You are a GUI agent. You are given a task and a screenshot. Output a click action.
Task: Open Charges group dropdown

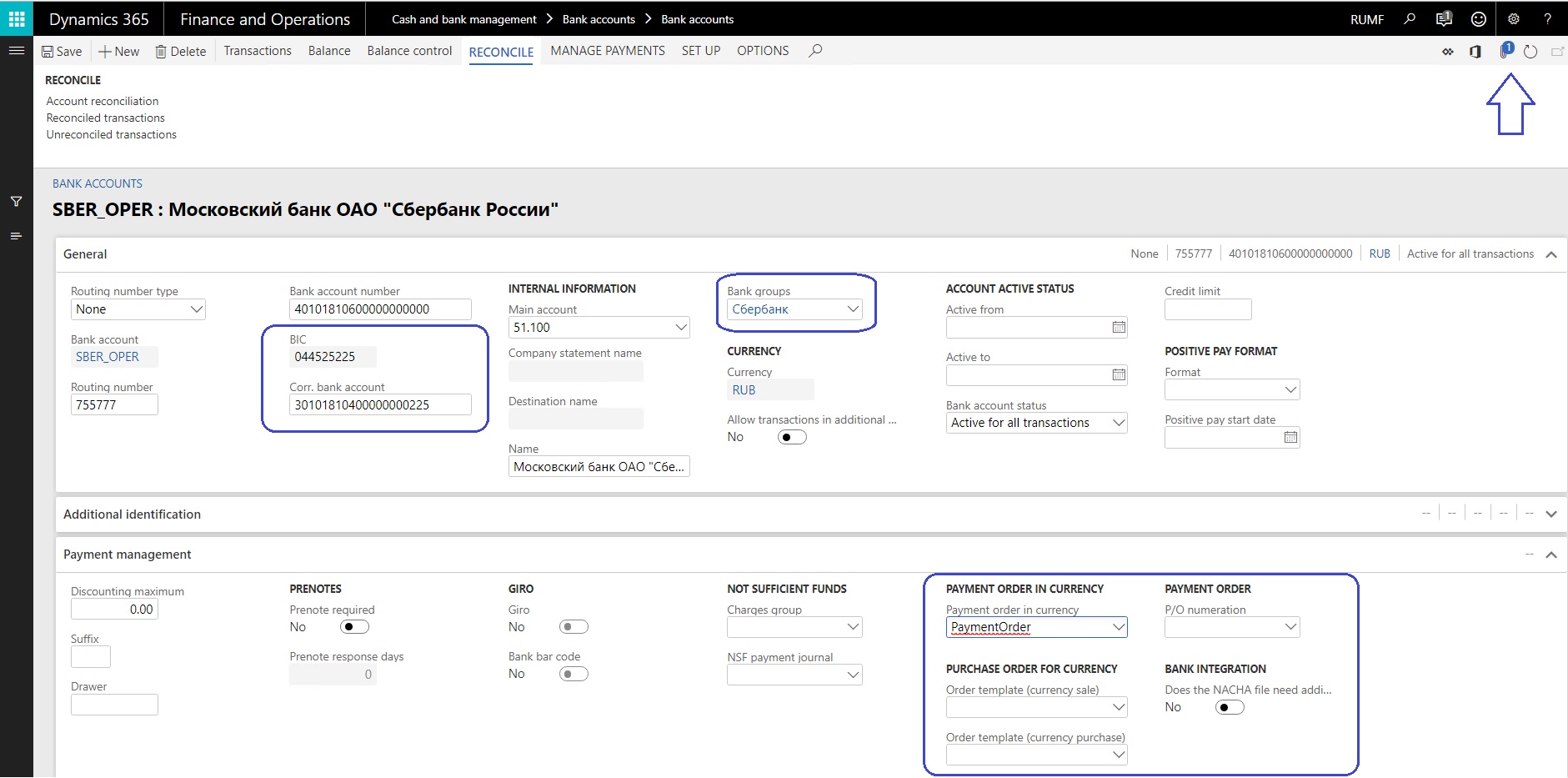(x=853, y=627)
